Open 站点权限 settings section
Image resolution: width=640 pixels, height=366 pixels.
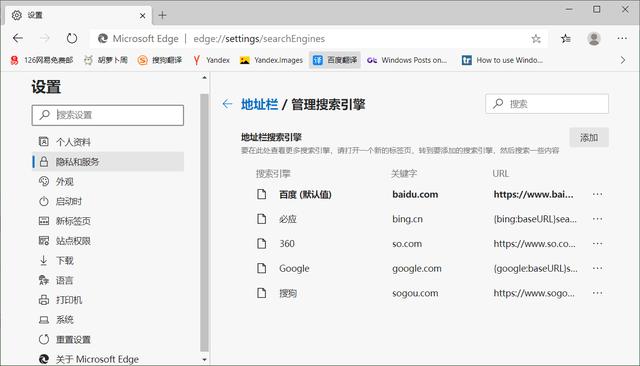(108, 241)
